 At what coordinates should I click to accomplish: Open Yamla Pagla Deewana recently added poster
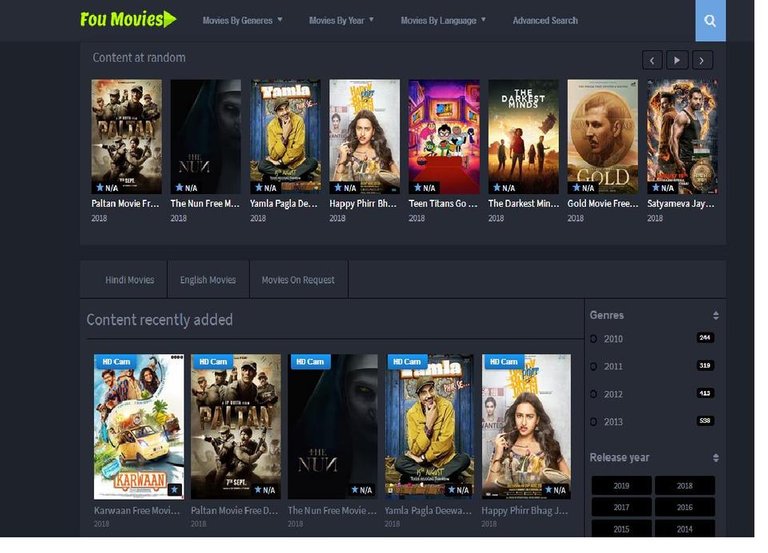(x=430, y=427)
